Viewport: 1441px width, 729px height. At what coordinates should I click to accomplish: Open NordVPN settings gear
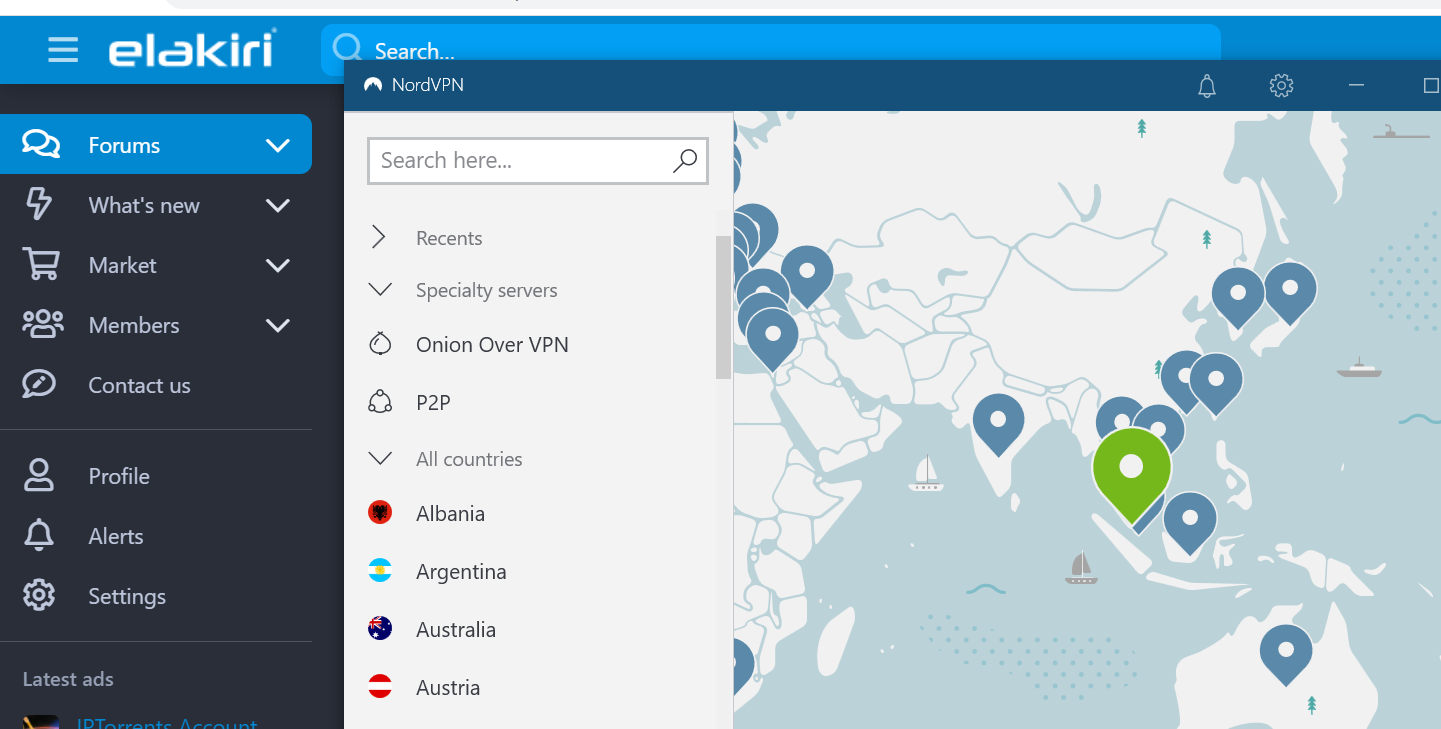[x=1281, y=85]
